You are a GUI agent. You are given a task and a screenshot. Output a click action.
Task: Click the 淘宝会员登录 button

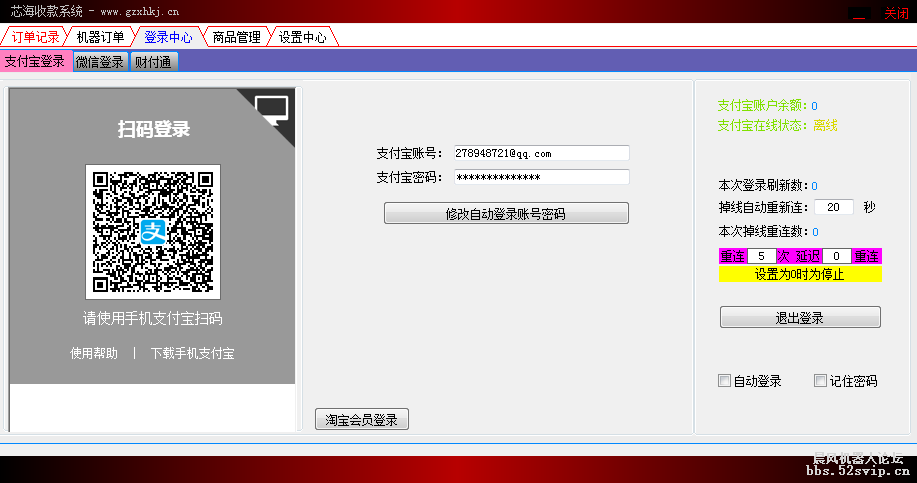pos(361,419)
